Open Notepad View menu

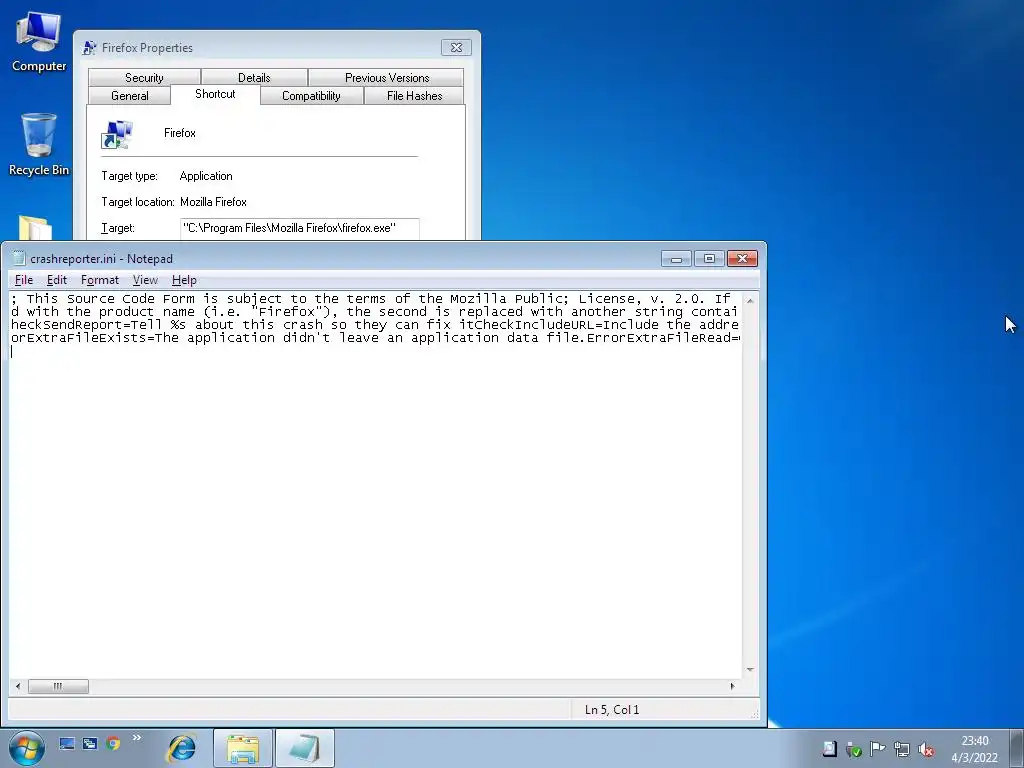[145, 280]
